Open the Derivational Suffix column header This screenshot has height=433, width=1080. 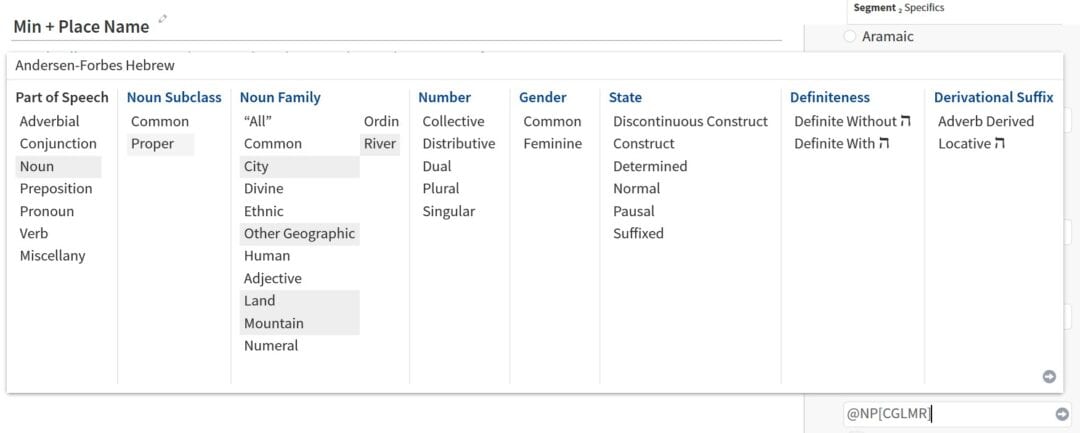[993, 98]
